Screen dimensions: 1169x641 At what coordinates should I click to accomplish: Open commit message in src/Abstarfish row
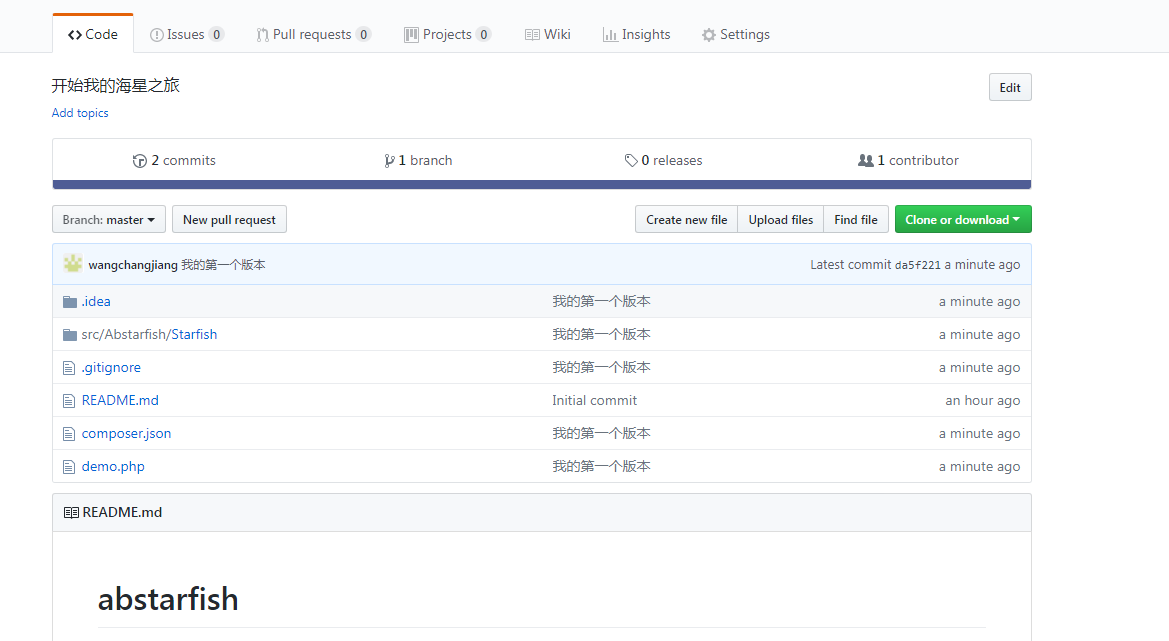tap(601, 334)
